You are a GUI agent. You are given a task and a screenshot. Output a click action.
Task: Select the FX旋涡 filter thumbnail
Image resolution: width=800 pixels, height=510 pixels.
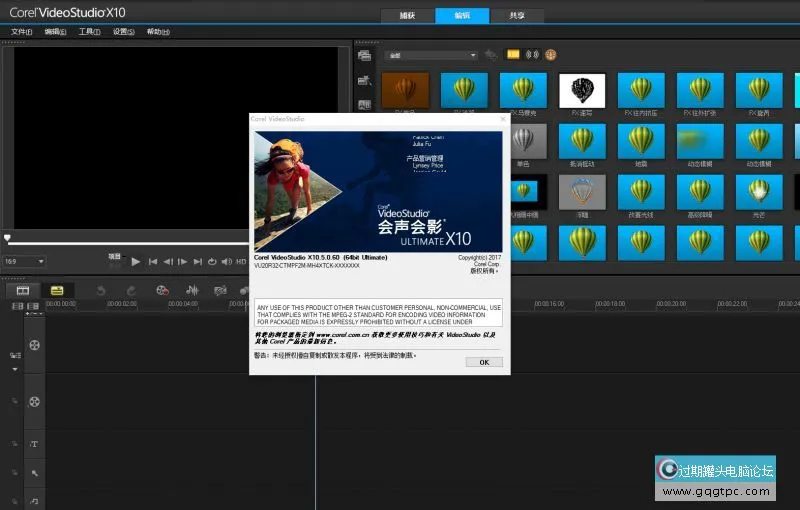[759, 91]
